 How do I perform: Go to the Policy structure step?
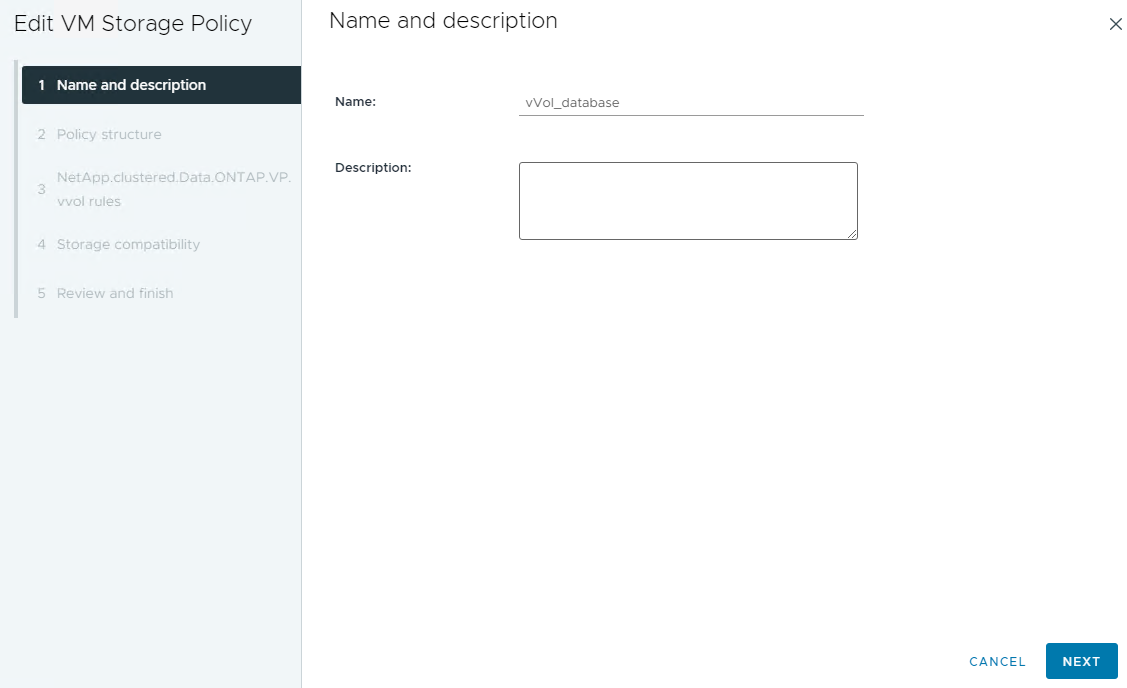coord(109,134)
